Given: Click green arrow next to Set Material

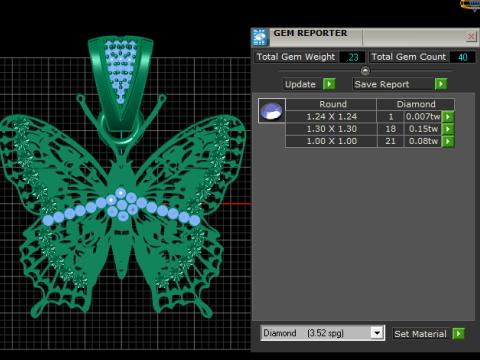Looking at the screenshot, I should (x=459, y=333).
